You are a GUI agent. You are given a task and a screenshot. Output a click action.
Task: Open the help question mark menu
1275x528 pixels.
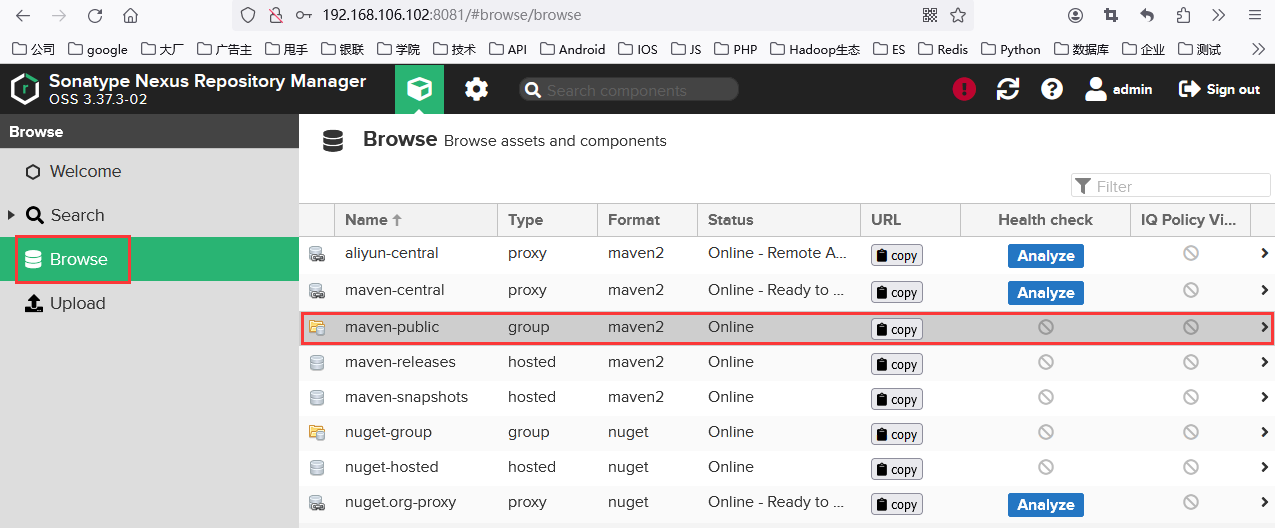1051,89
